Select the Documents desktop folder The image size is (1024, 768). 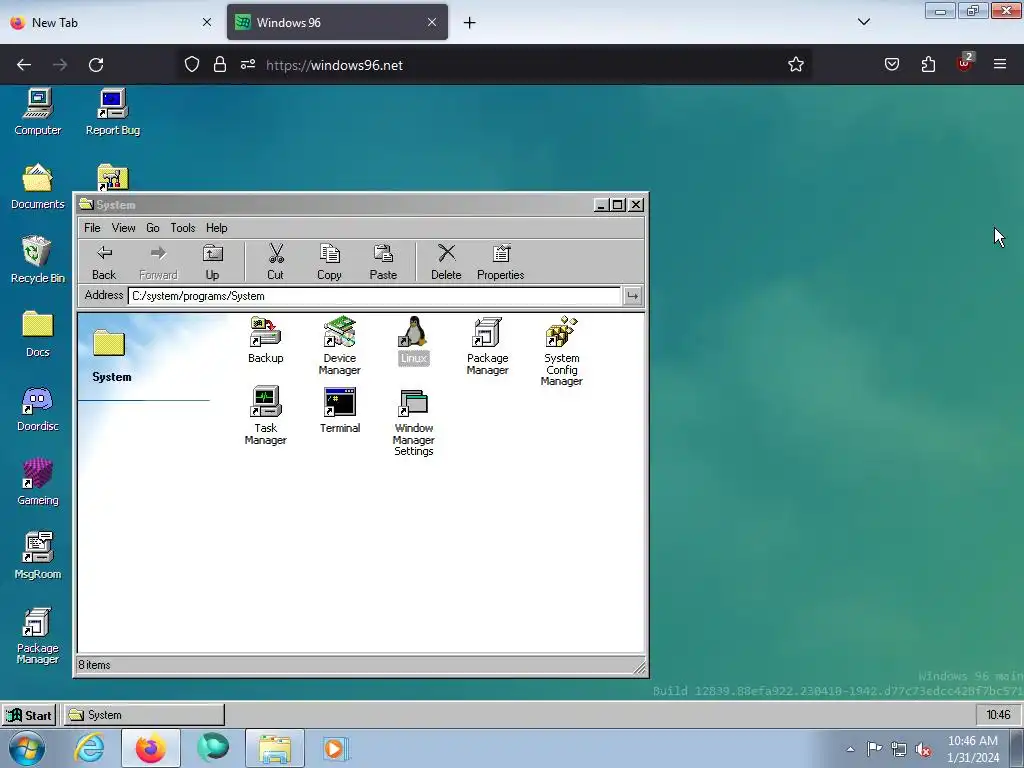click(38, 186)
